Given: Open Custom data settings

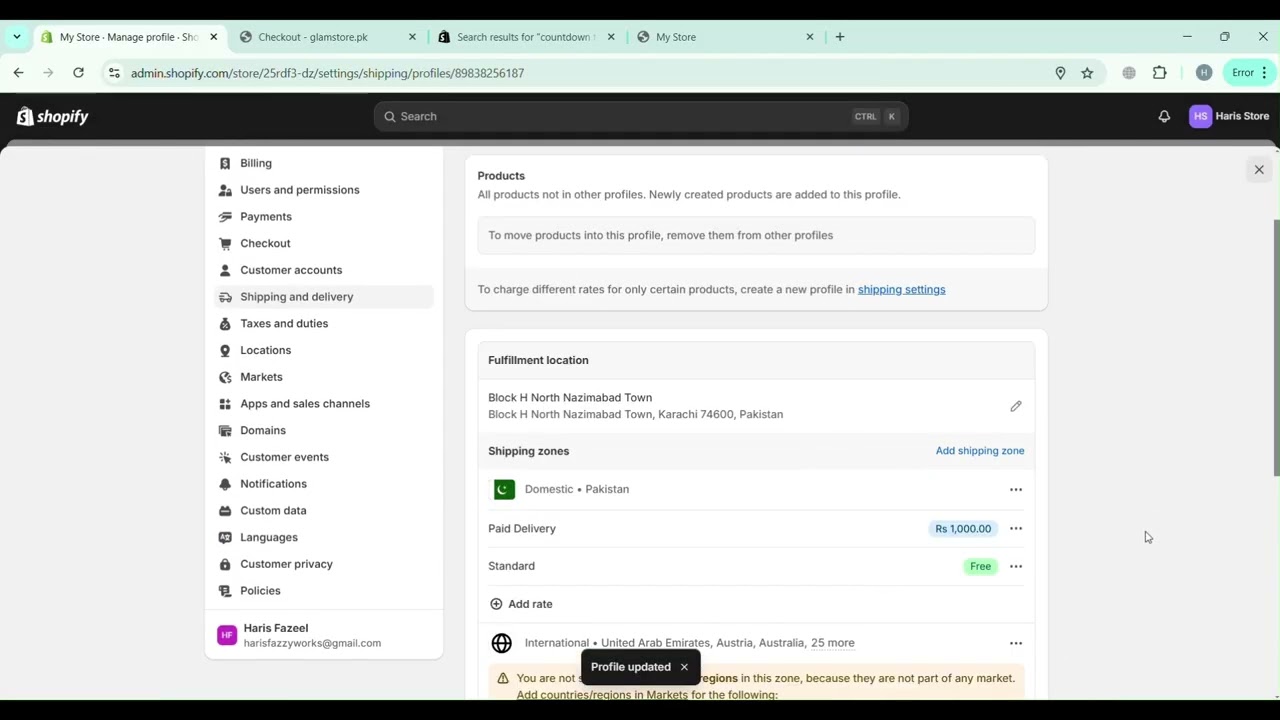Looking at the screenshot, I should 323,510.
